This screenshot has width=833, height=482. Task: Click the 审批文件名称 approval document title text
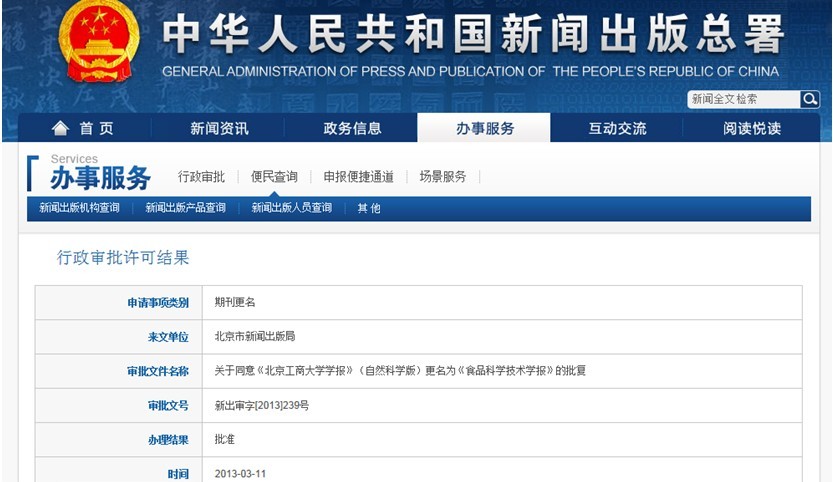[x=400, y=371]
